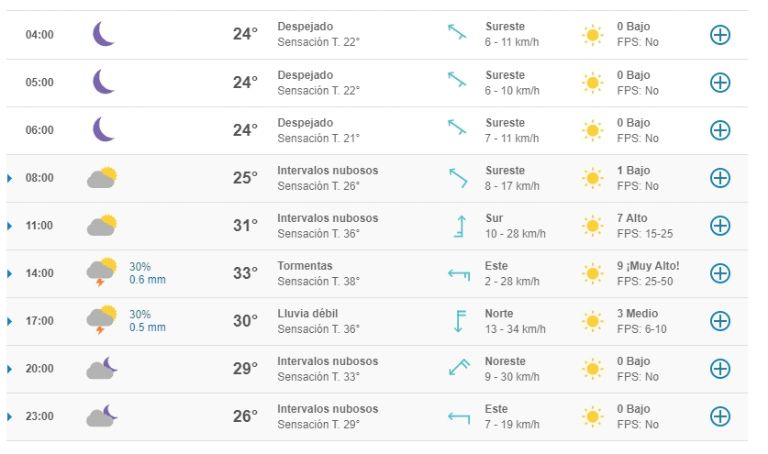Screen dimensions: 768x454
Task: Select the UV sun icon for 17:00
Action: coord(592,321)
